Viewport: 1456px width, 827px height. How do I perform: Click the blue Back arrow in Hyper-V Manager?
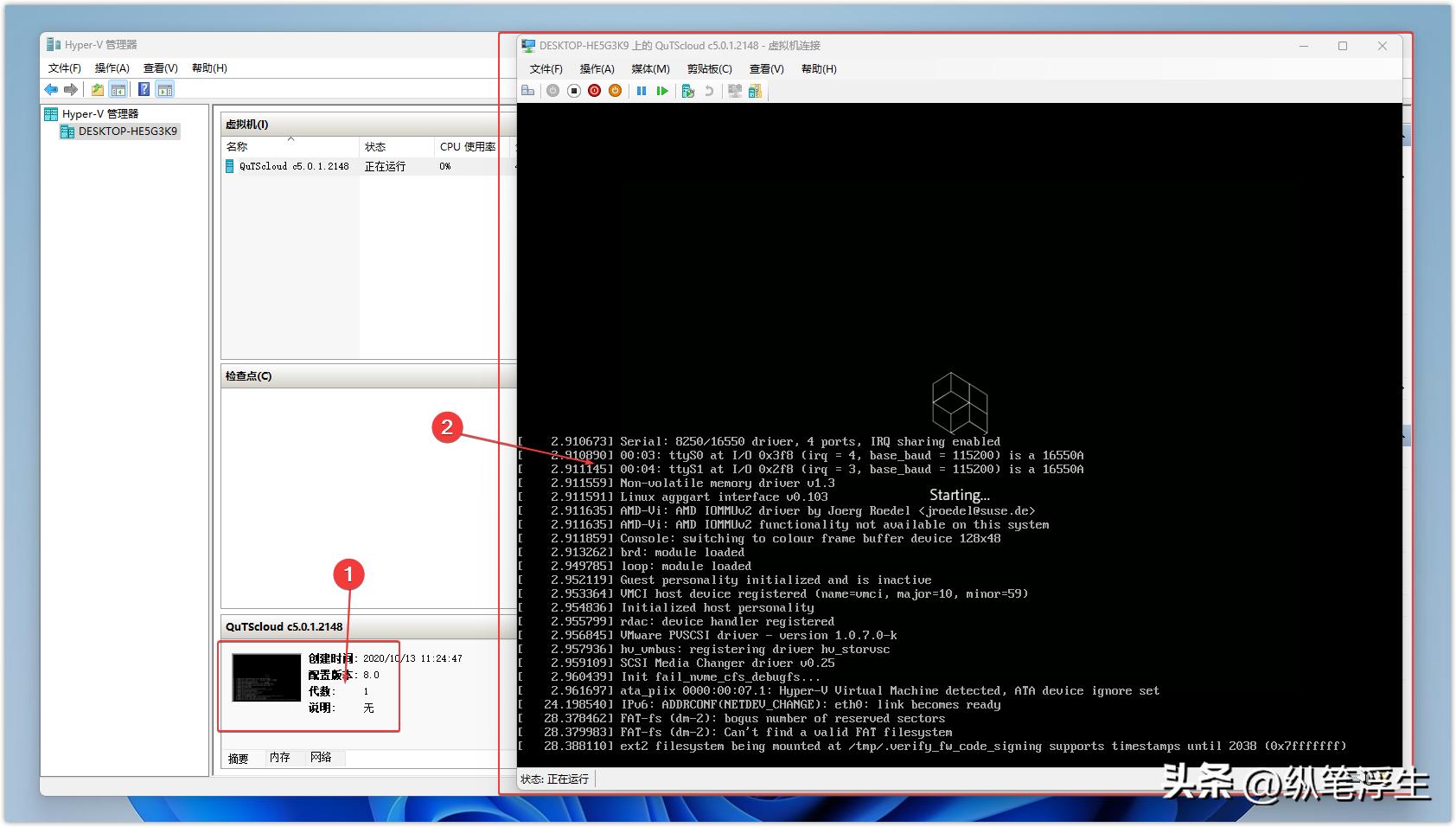click(51, 89)
